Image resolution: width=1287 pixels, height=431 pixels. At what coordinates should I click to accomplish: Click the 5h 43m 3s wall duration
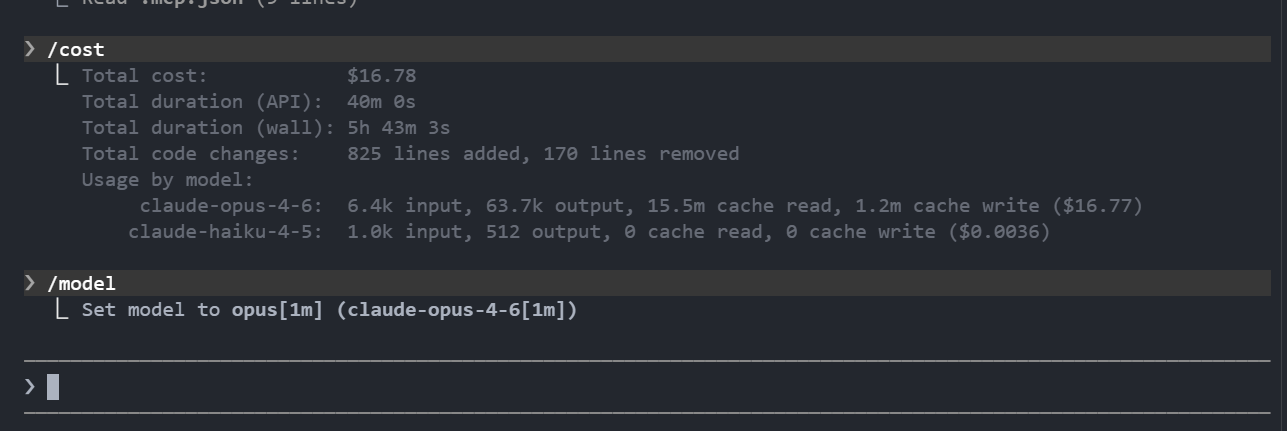pyautogui.click(x=399, y=128)
